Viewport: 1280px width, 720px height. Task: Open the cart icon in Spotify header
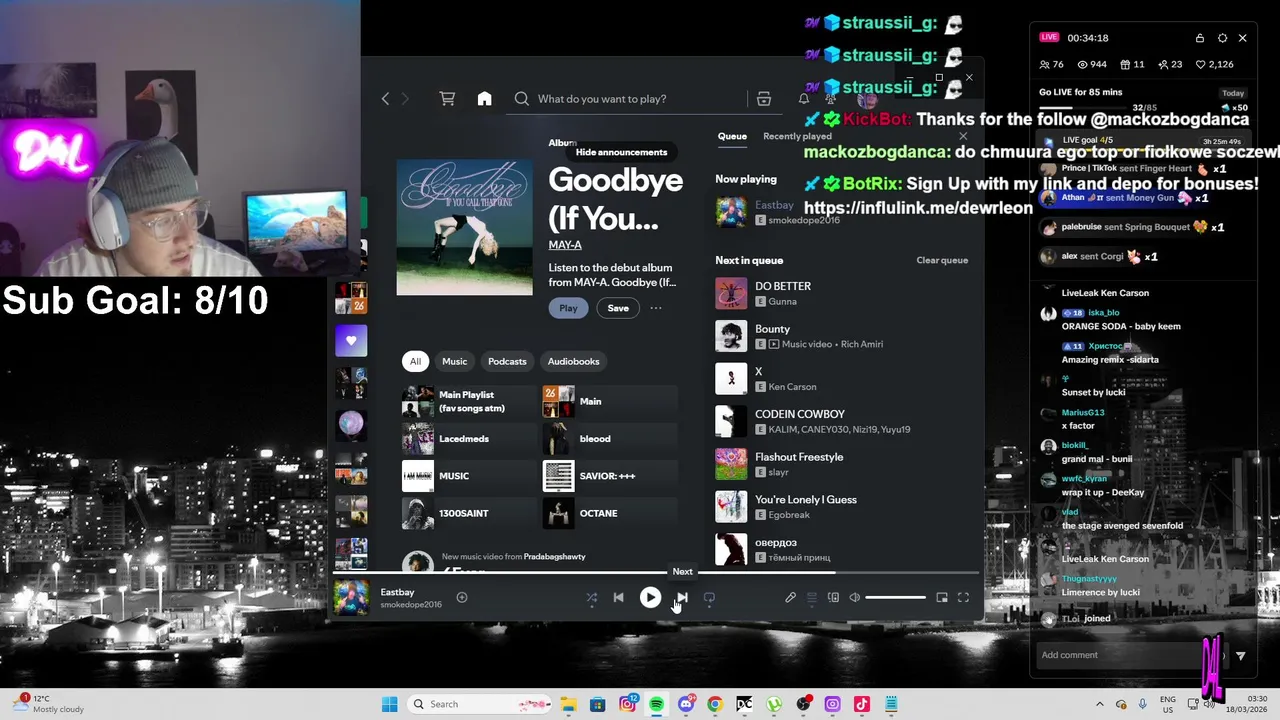pyautogui.click(x=447, y=99)
